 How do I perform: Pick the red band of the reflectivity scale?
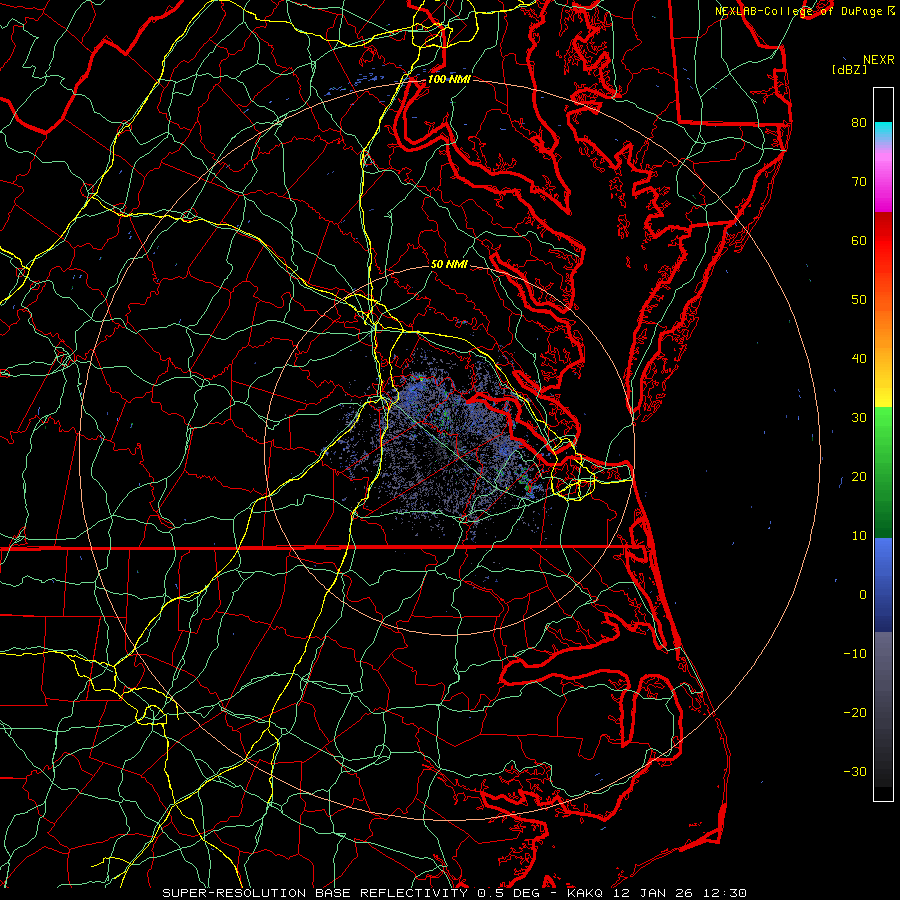(x=883, y=240)
